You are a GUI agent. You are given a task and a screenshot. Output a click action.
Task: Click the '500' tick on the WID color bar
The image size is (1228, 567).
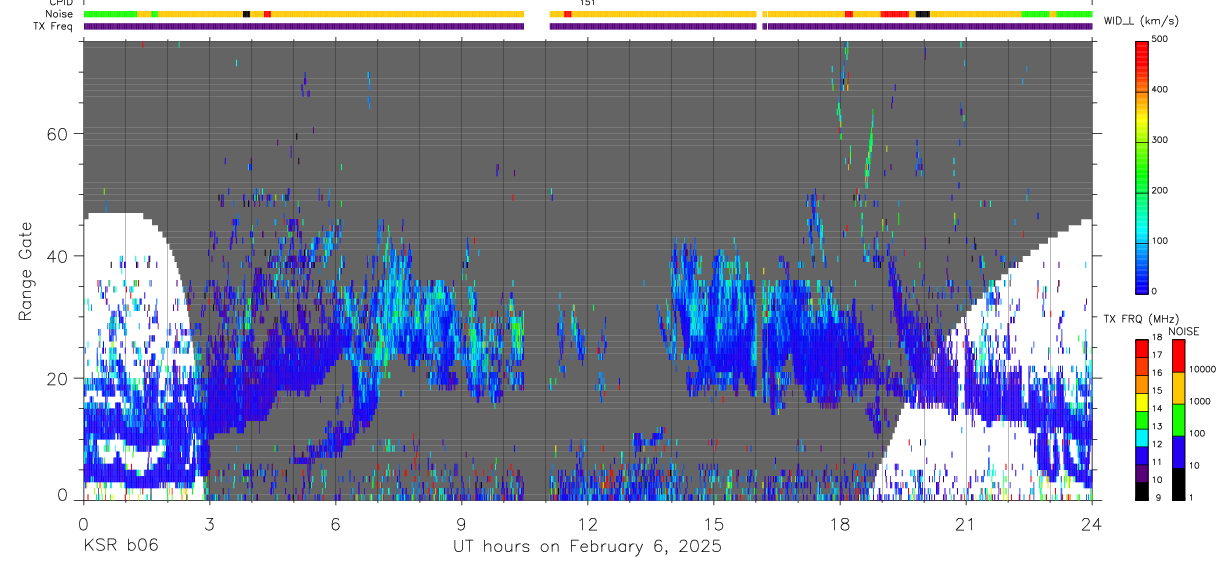click(1159, 39)
